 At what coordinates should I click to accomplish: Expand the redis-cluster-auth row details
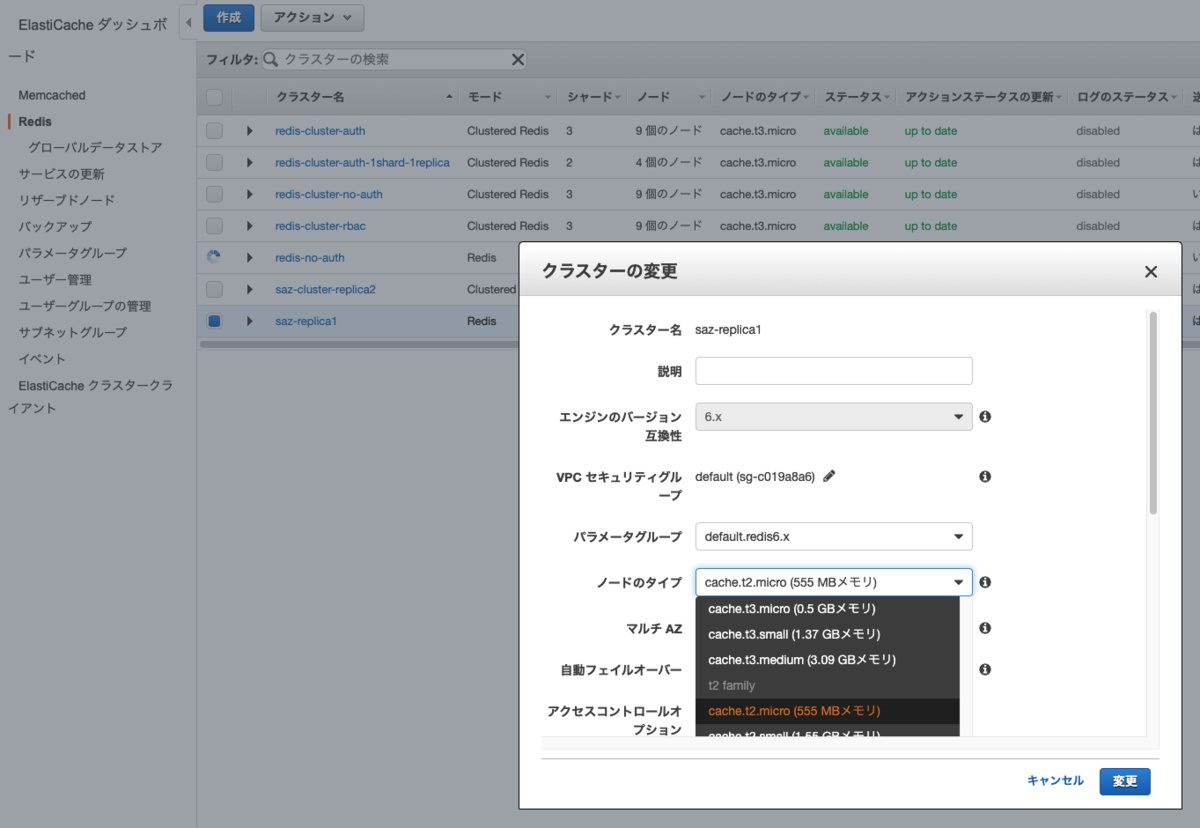(250, 131)
